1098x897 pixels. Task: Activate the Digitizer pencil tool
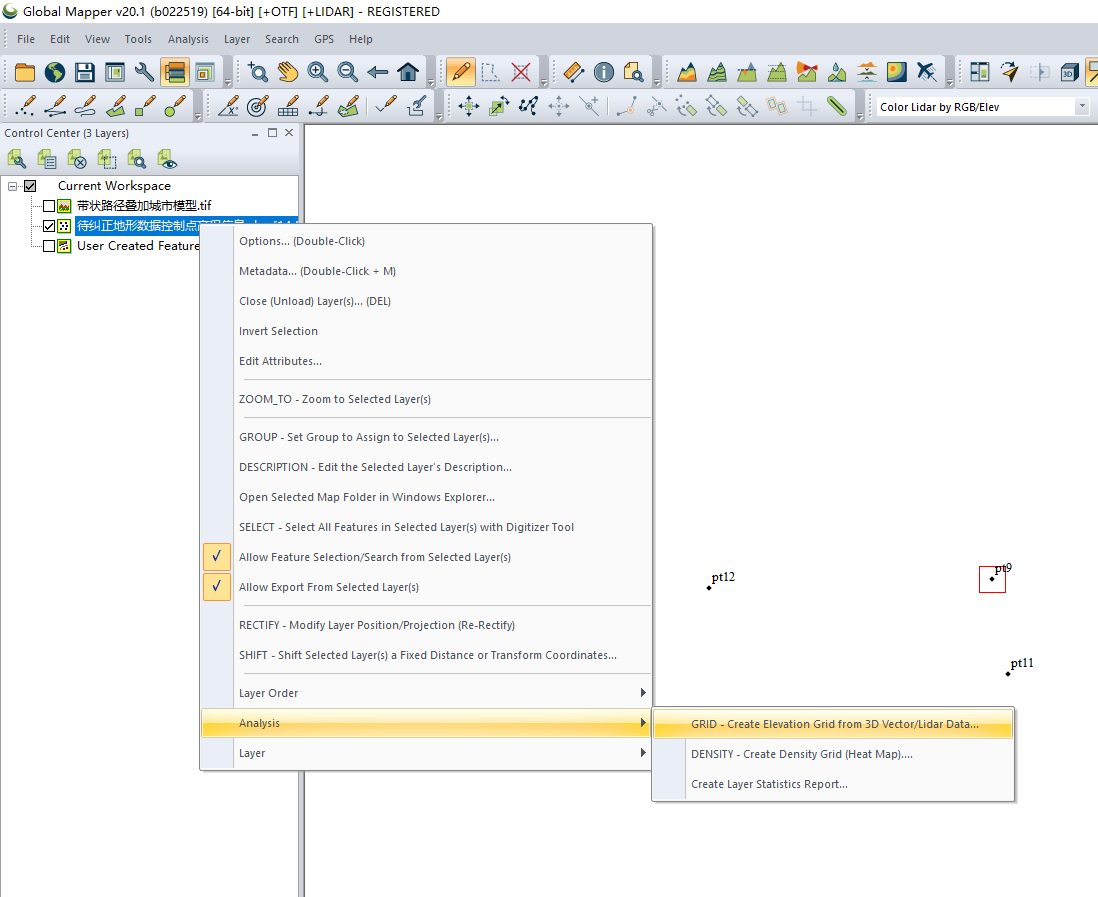[461, 72]
